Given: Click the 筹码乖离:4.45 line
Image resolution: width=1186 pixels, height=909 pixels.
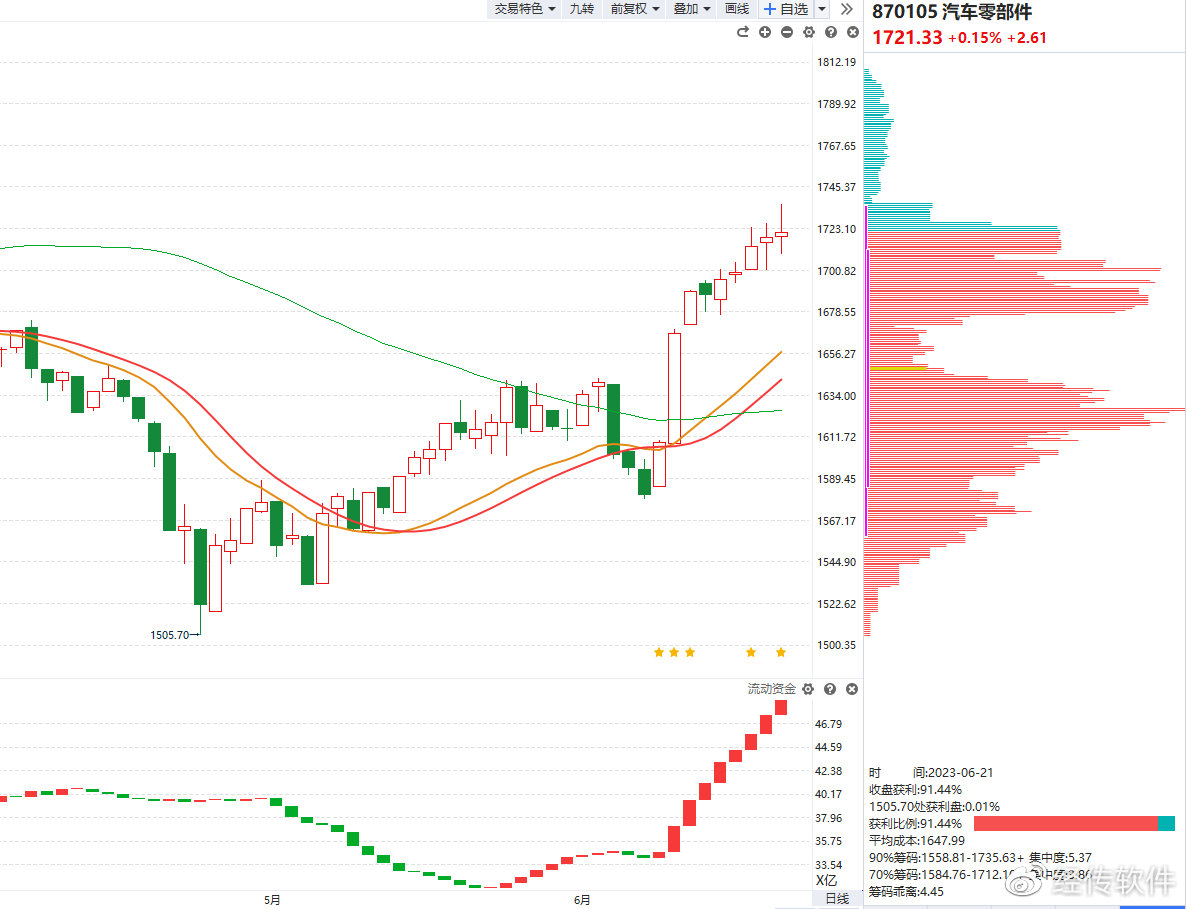Looking at the screenshot, I should (906, 892).
